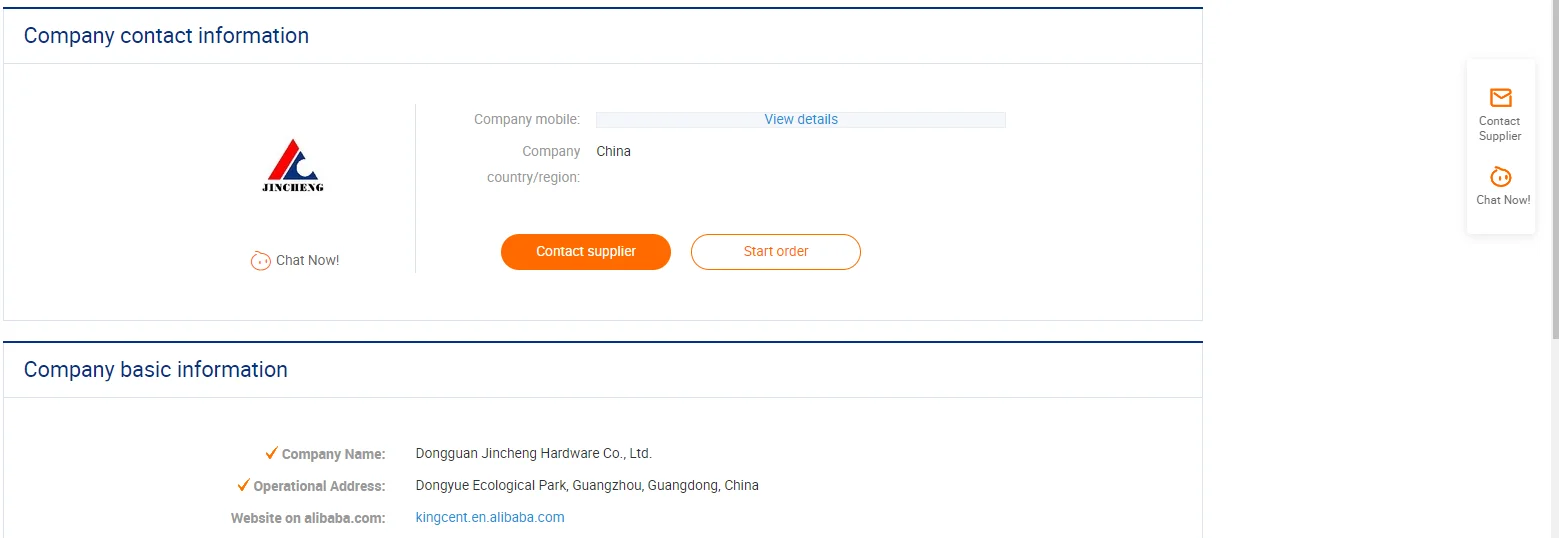This screenshot has height=538, width=1559.
Task: Click the Dongyue Ecological Park address text
Action: [587, 485]
